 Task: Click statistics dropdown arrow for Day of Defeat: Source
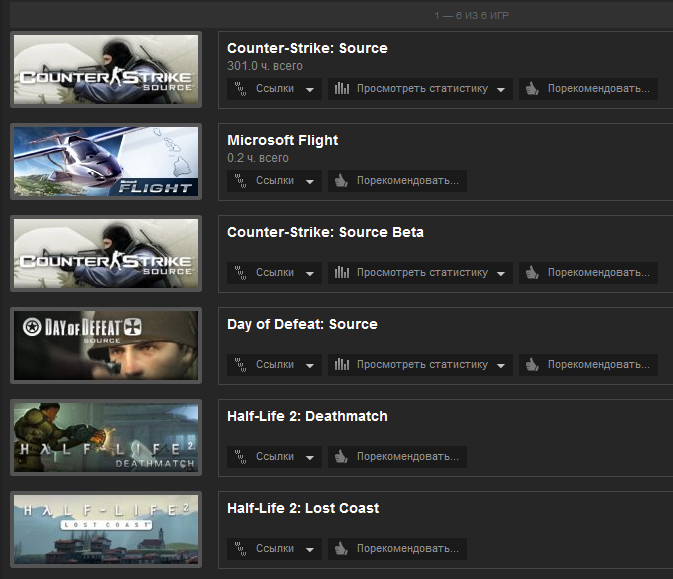[500, 366]
